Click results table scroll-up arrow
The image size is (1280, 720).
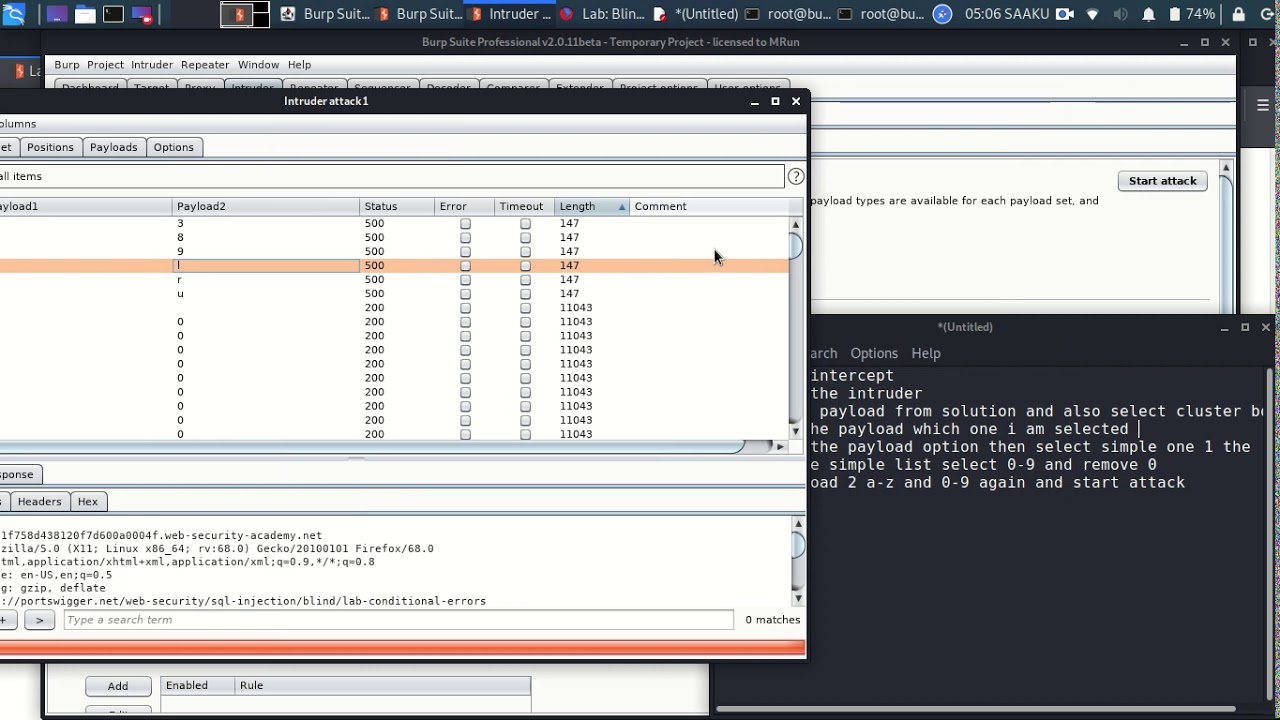click(x=796, y=224)
